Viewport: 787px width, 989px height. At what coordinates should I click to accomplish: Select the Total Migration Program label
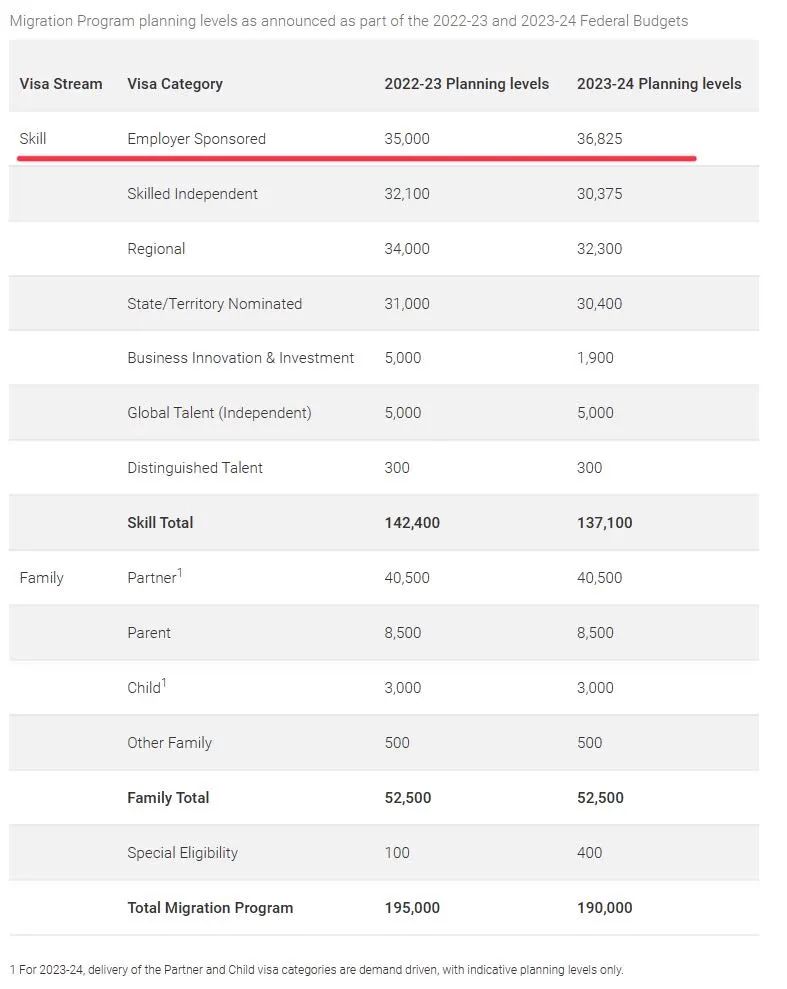(210, 908)
